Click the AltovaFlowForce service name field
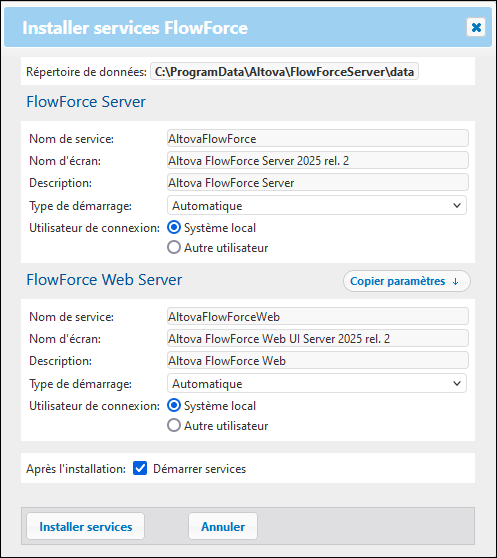 318,138
